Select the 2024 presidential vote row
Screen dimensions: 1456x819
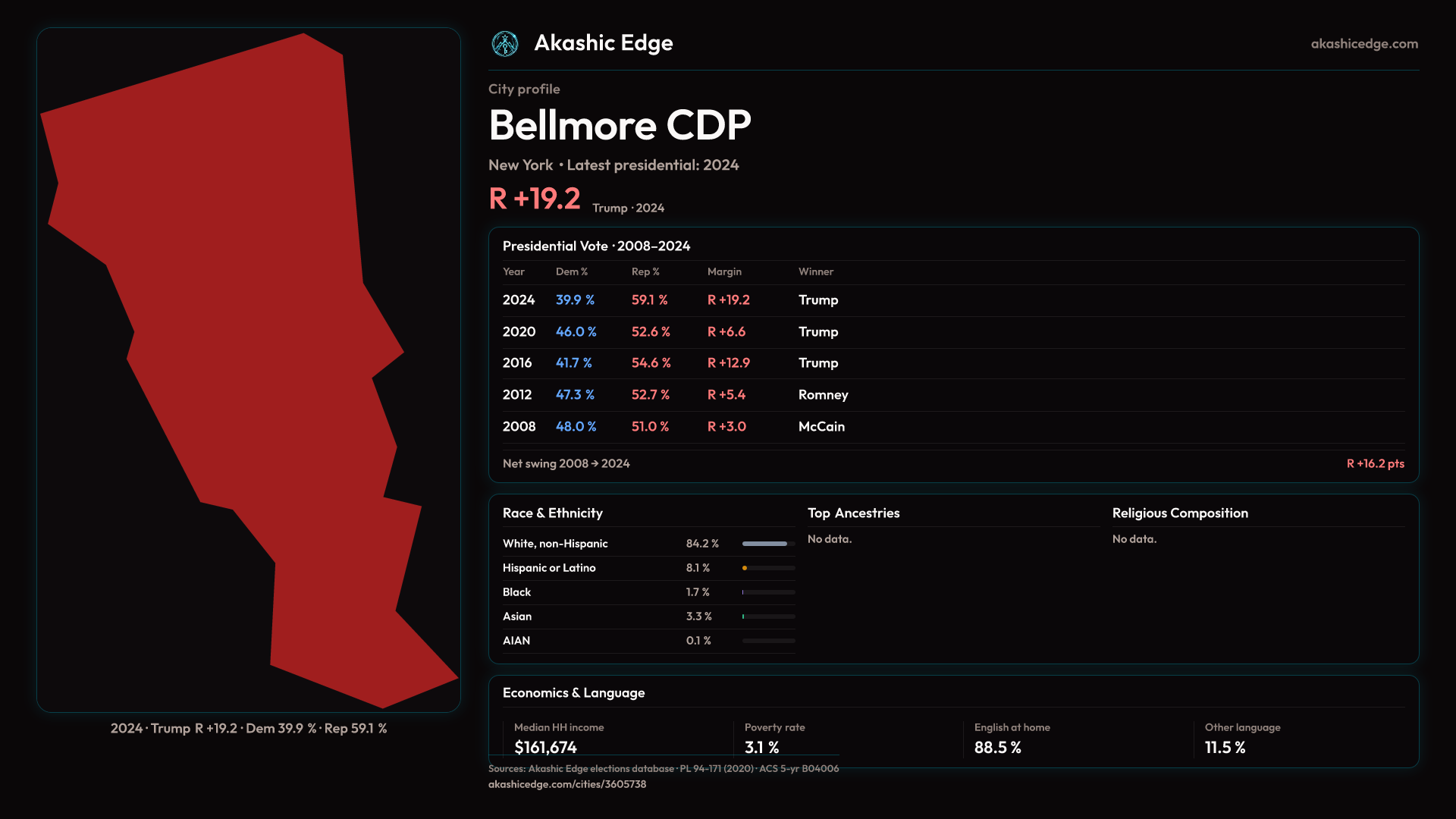519,300
